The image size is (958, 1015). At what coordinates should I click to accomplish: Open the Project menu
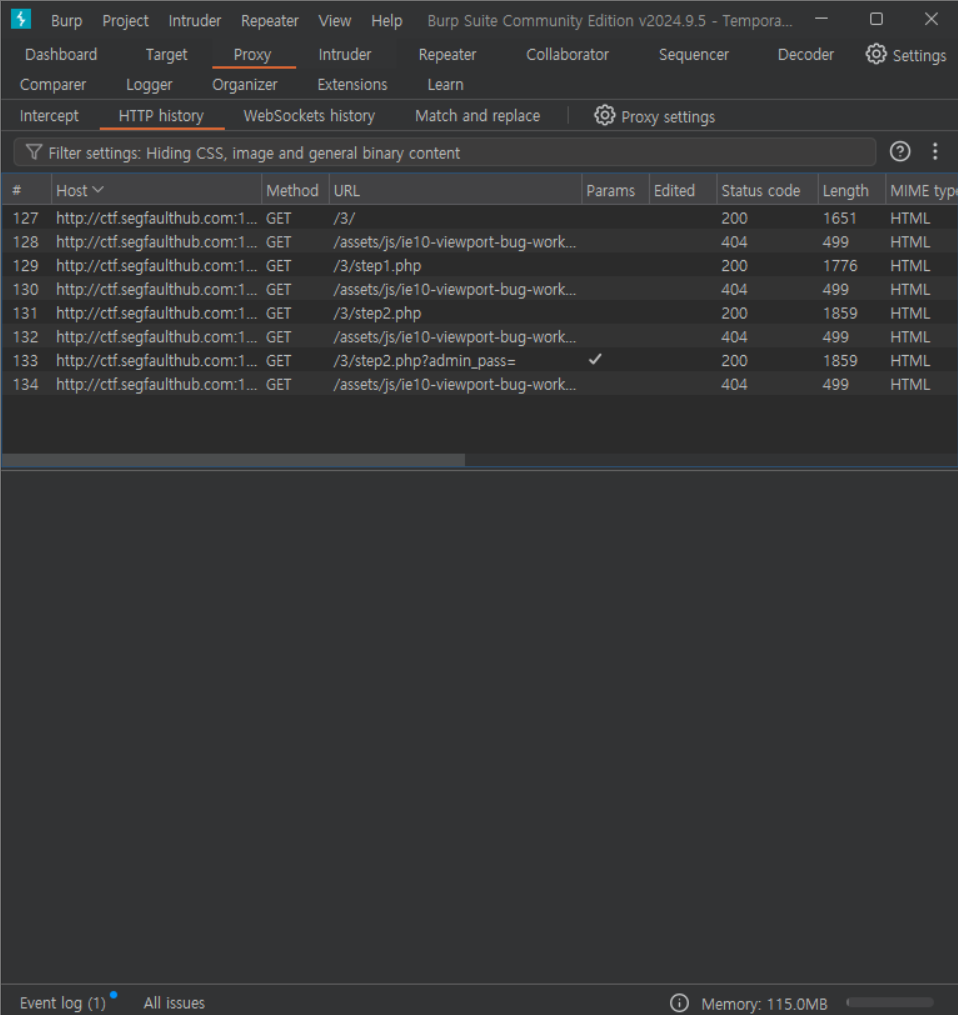(125, 21)
